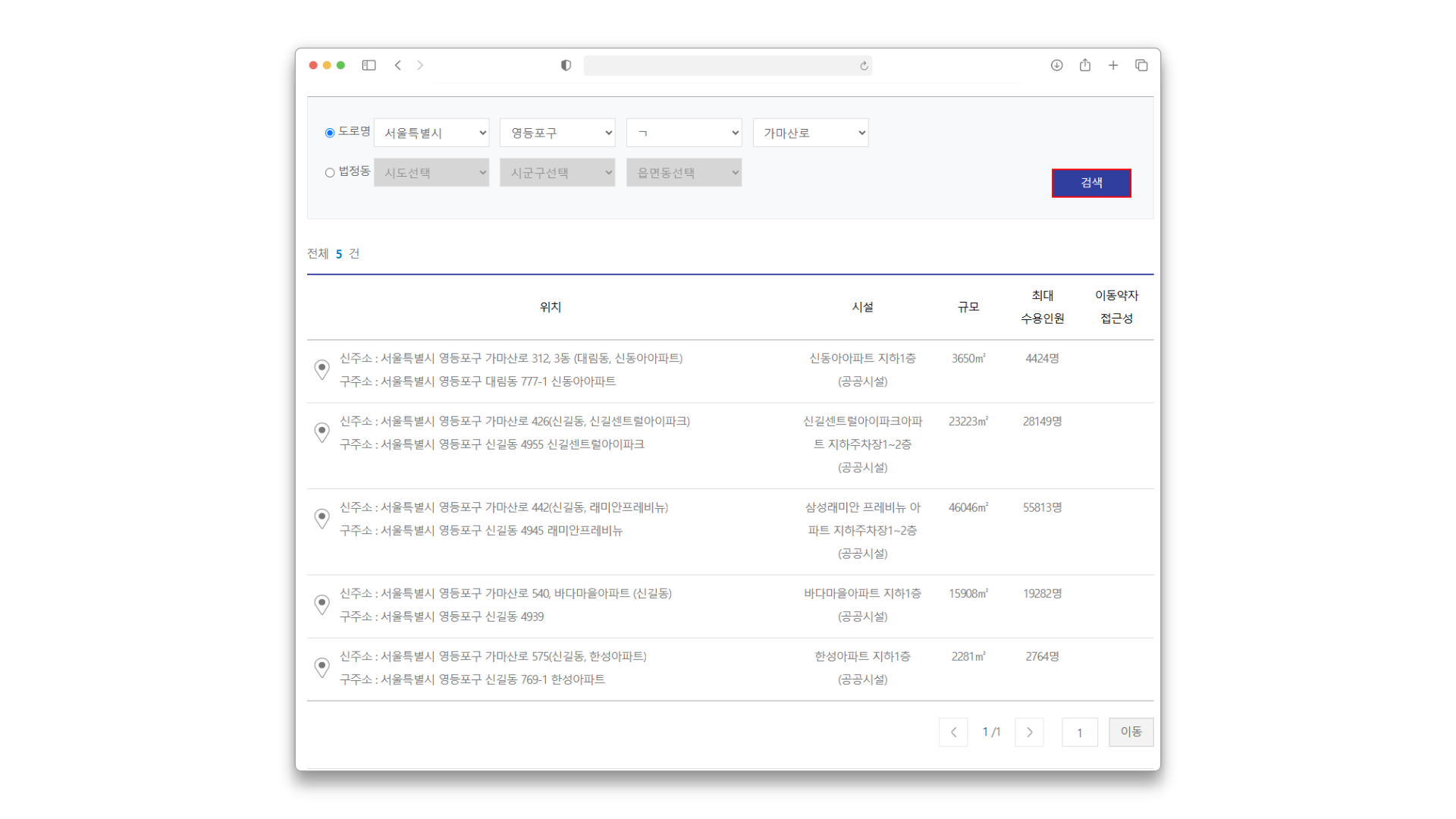
Task: Click map pin for 신길센트럴아이파크 row
Action: pyautogui.click(x=322, y=432)
